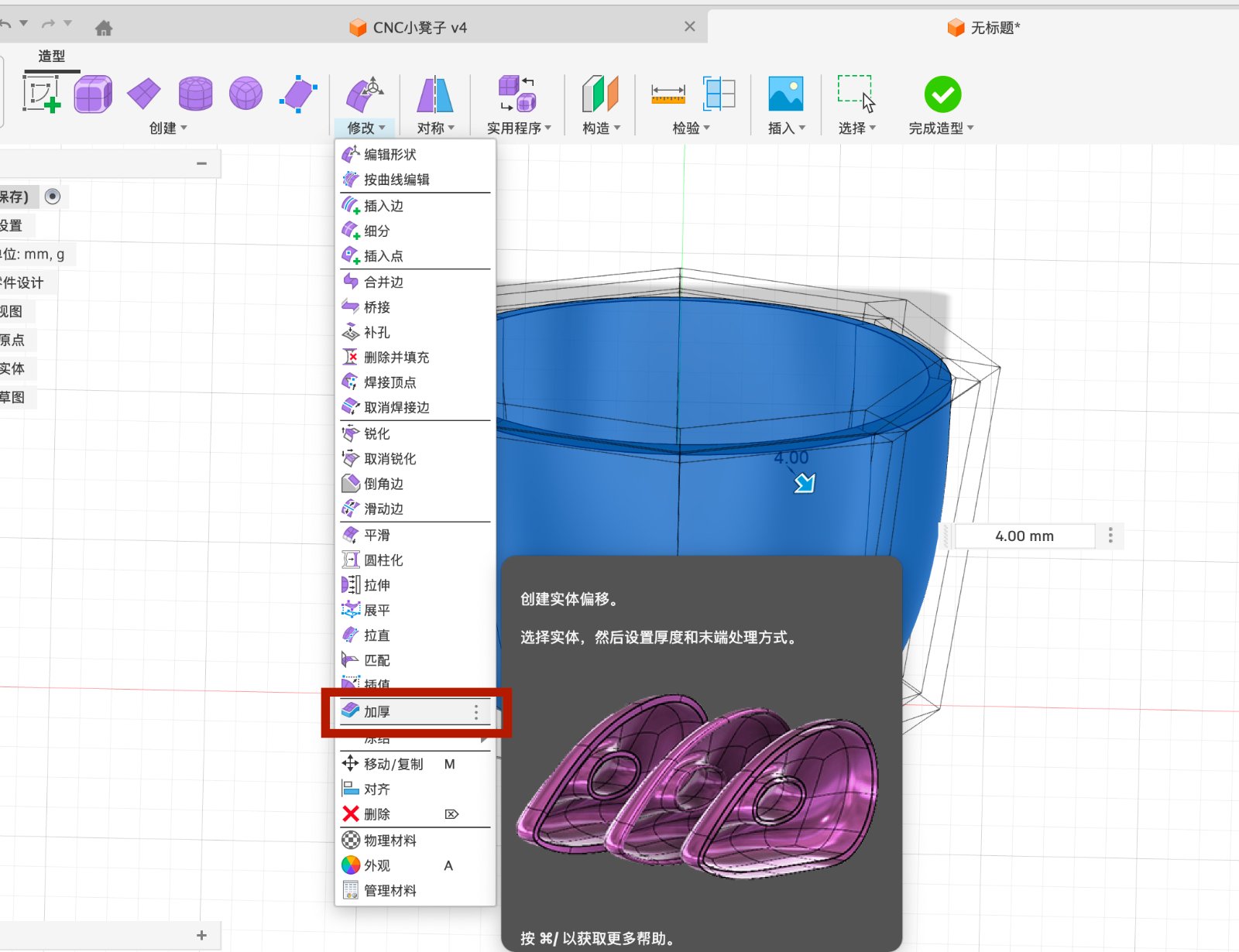The image size is (1239, 952).
Task: Select the Fill Hole (补孔) tool
Action: 376,332
